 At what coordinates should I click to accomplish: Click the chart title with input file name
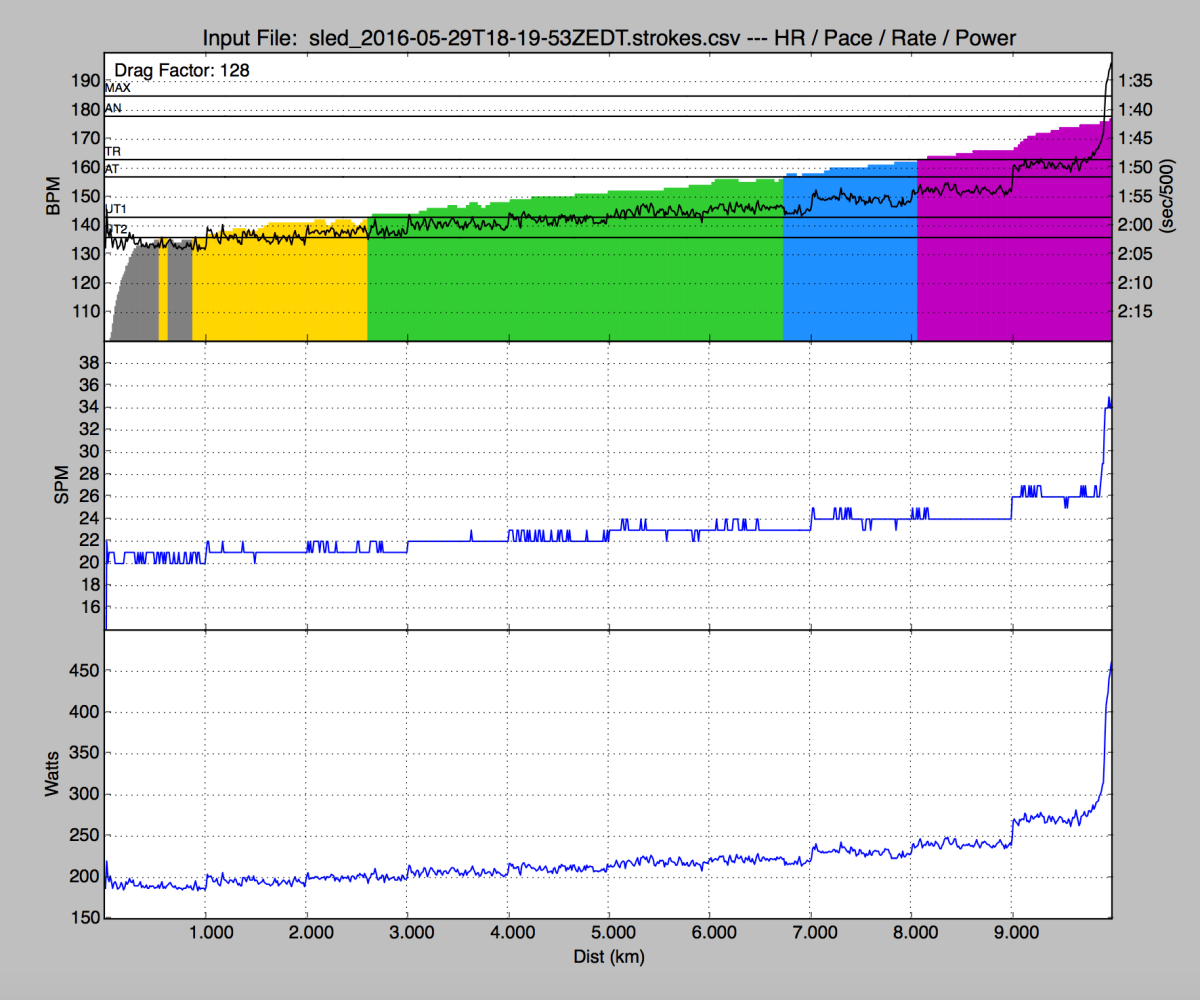(610, 38)
